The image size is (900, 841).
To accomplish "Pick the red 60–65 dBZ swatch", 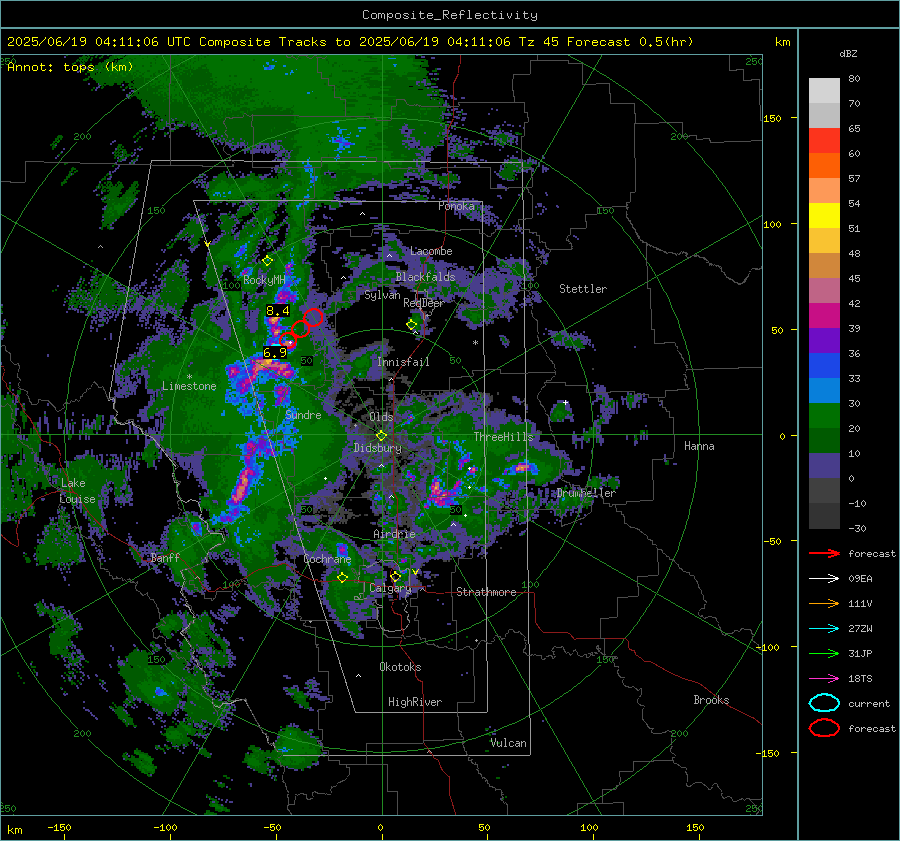I will (824, 141).
